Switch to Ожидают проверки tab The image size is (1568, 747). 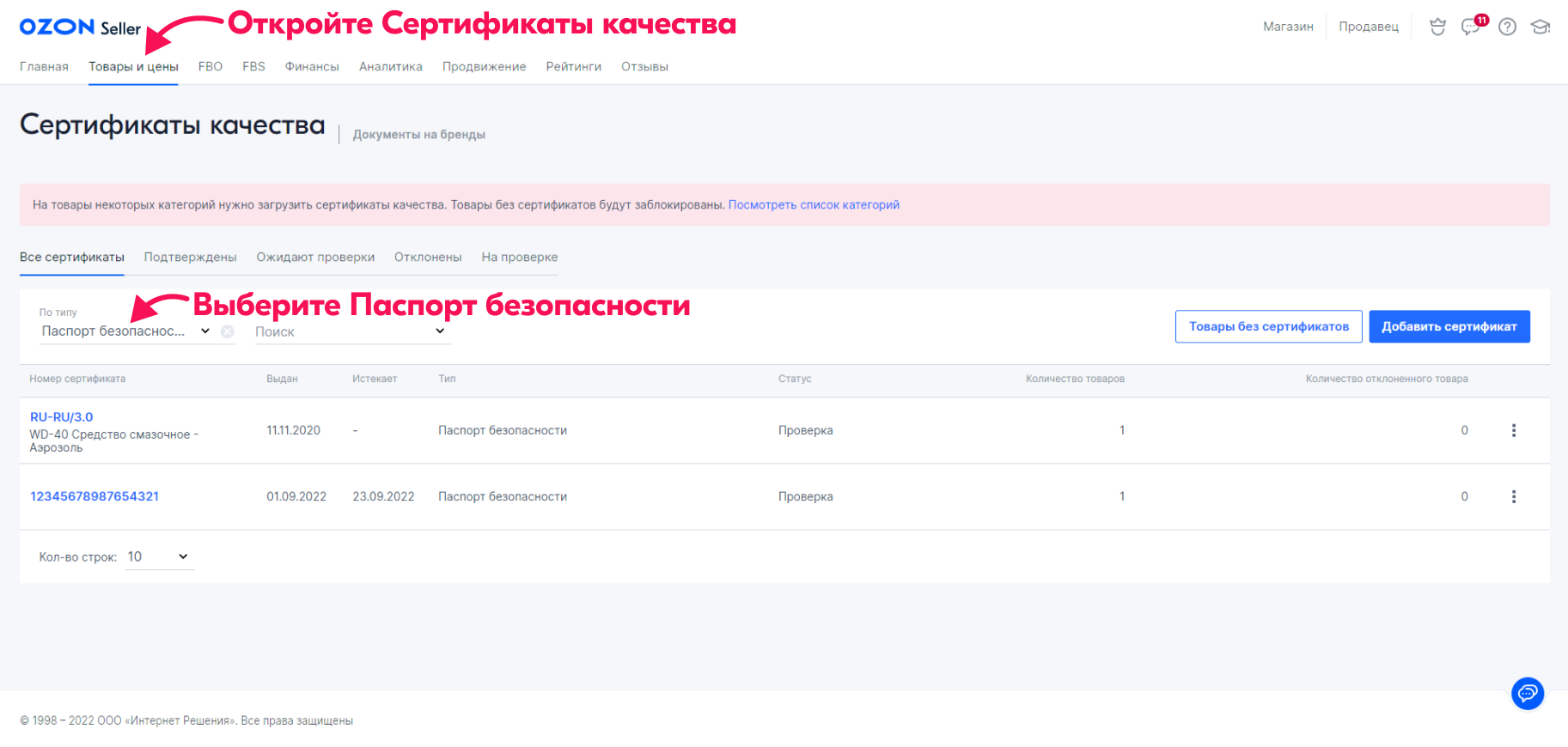pos(315,257)
